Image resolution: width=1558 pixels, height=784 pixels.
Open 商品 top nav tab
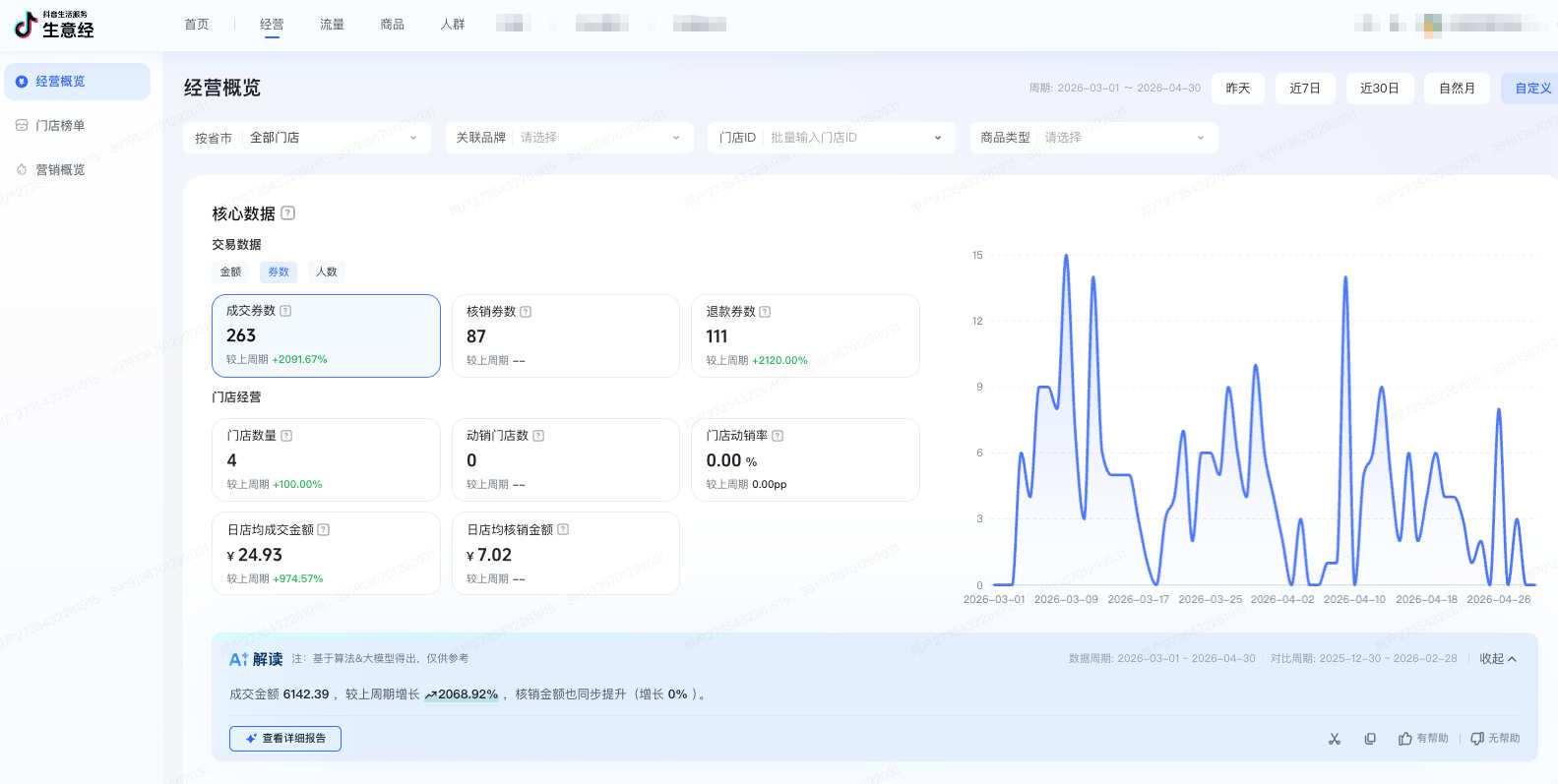393,25
